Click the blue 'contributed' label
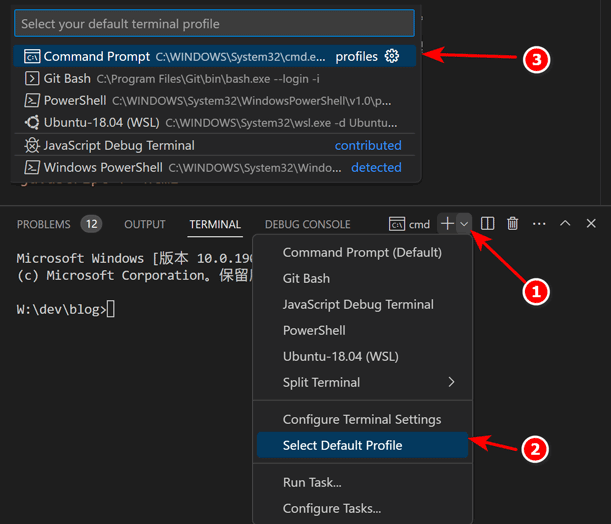 click(x=368, y=145)
